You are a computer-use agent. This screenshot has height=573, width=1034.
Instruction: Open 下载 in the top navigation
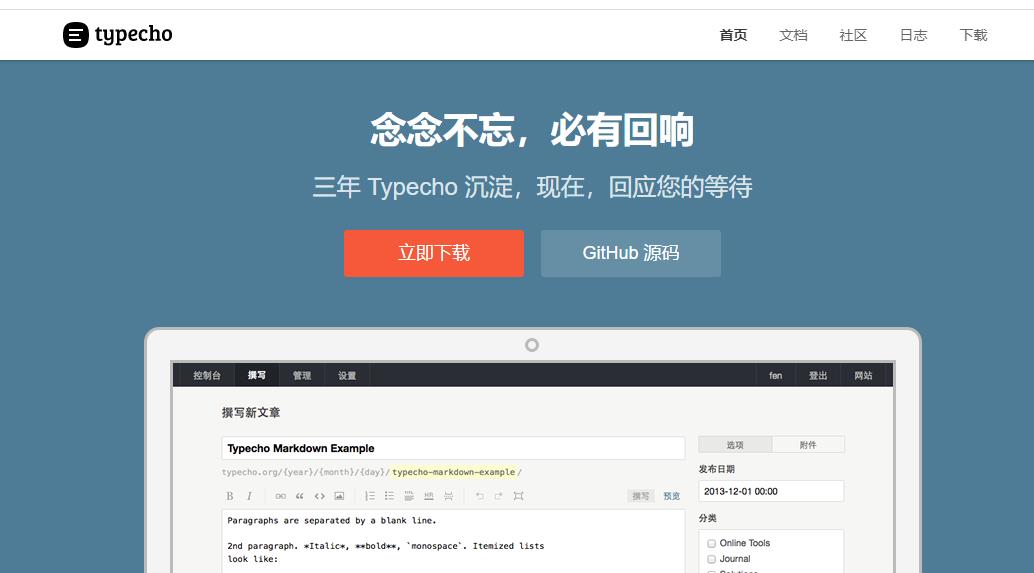(x=973, y=35)
